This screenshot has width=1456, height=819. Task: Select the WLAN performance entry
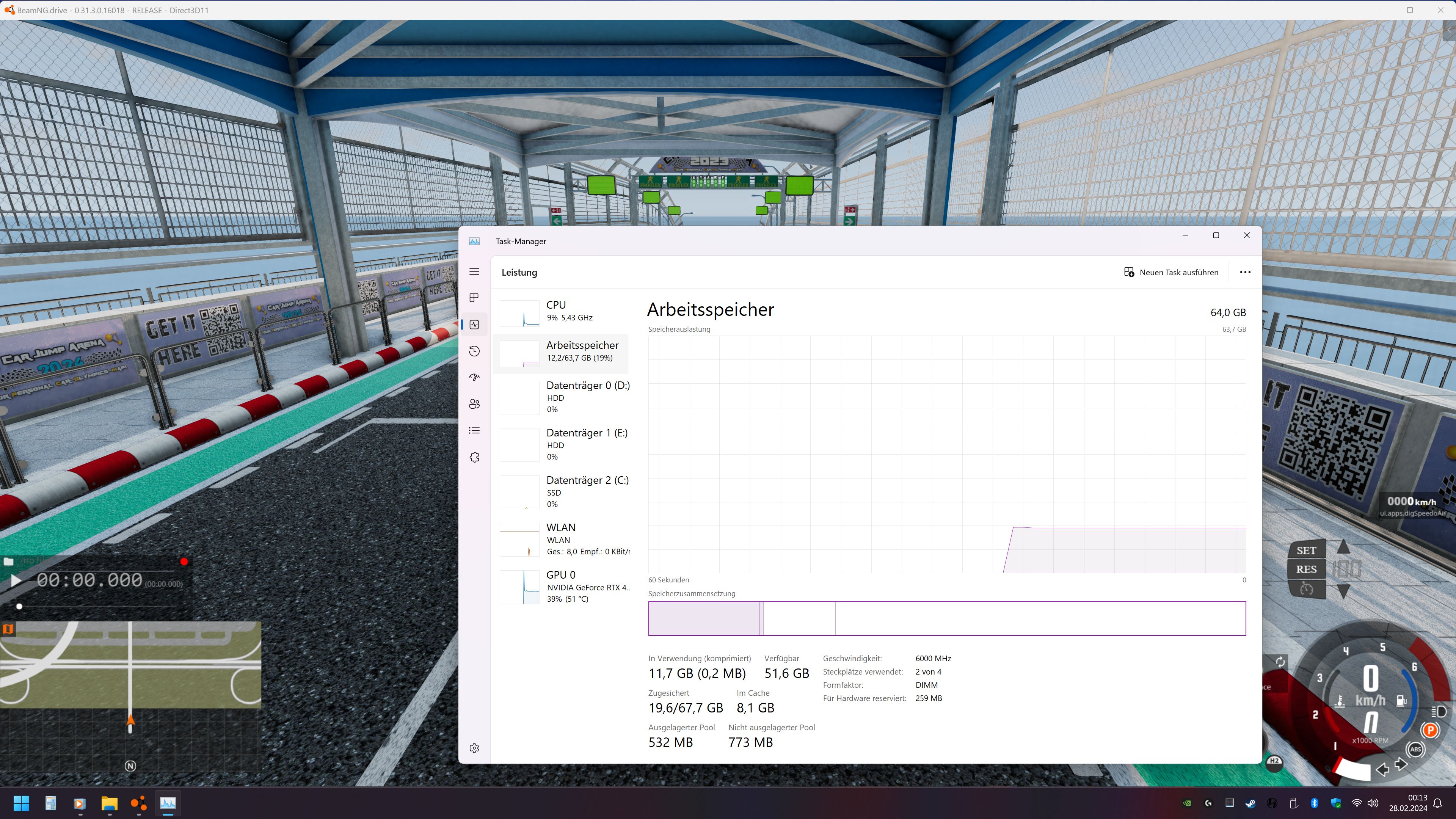(x=564, y=539)
